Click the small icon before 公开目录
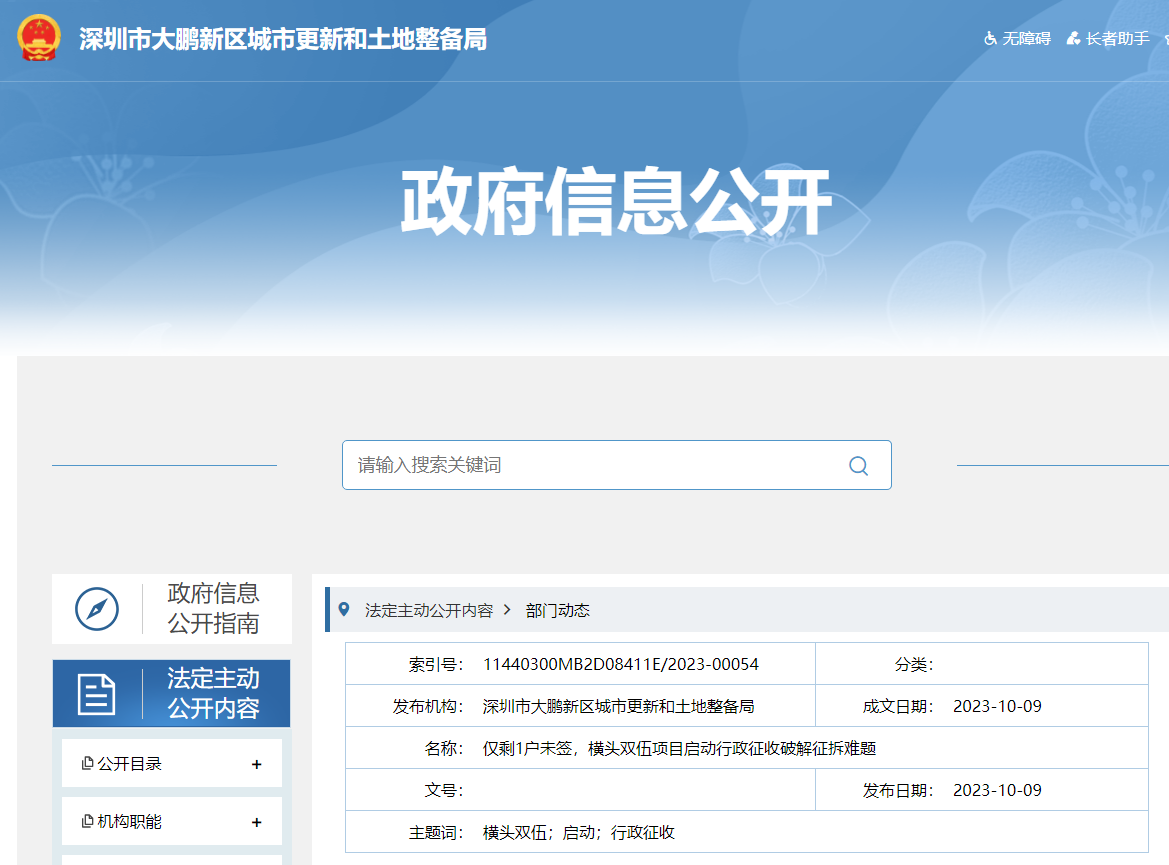 tap(88, 764)
